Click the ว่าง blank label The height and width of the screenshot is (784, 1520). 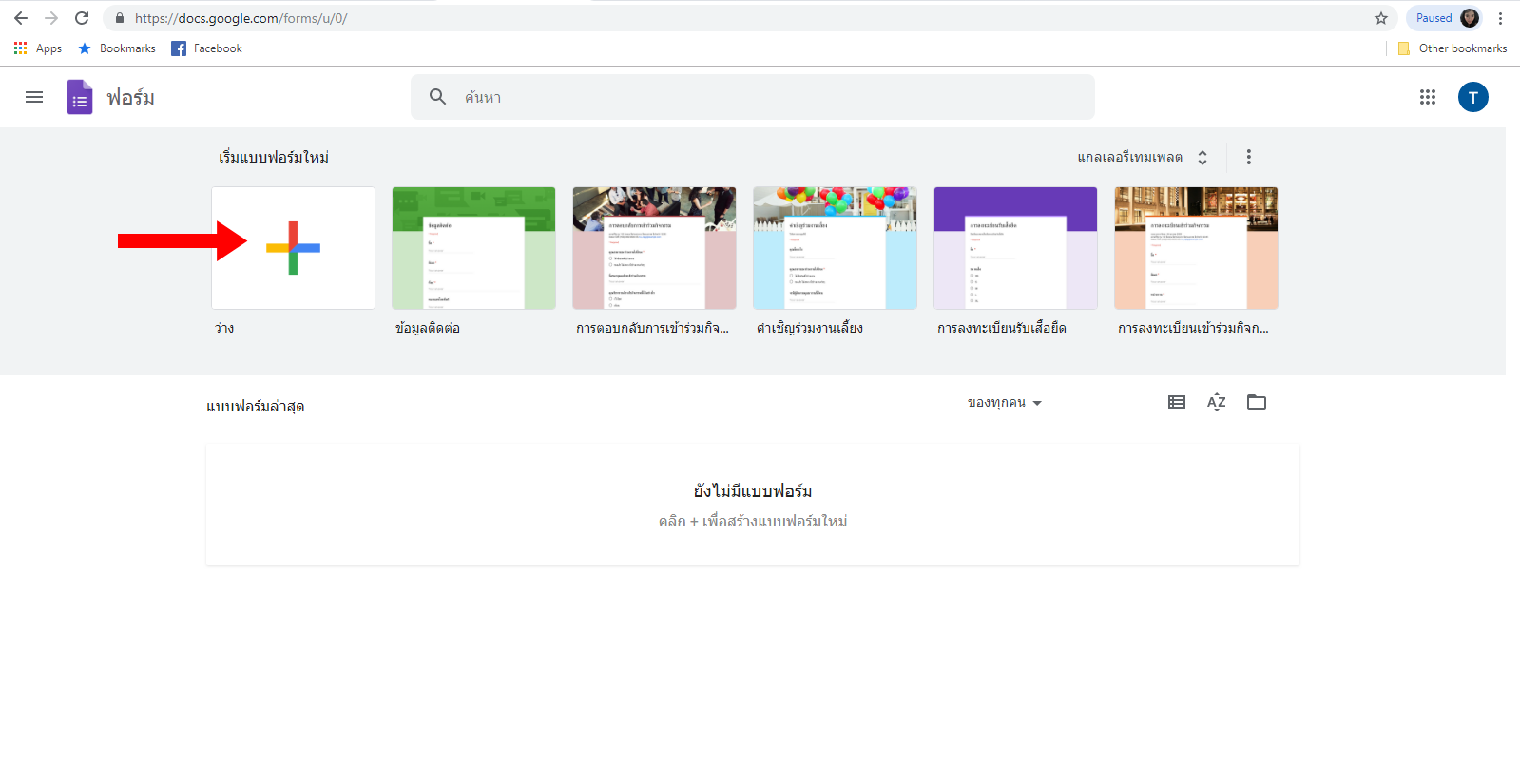pos(224,328)
